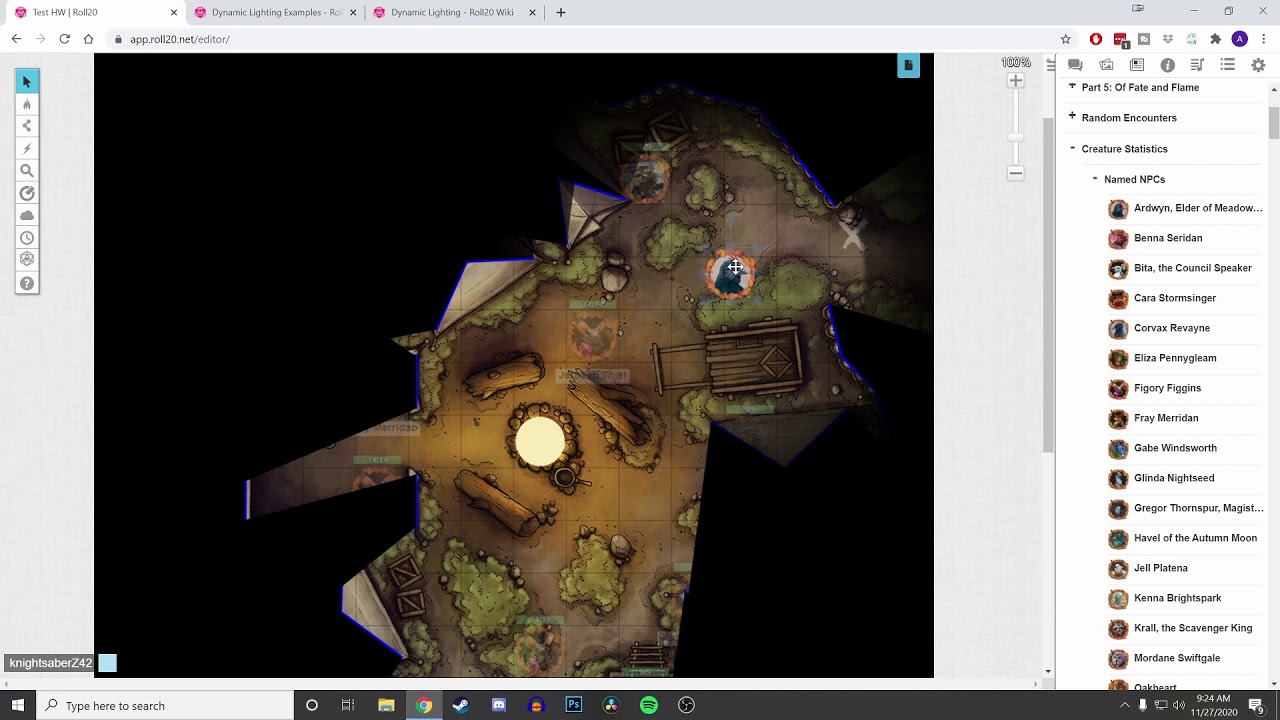Click Mordane Swiftgale's portrait thumbnail

1118,658
